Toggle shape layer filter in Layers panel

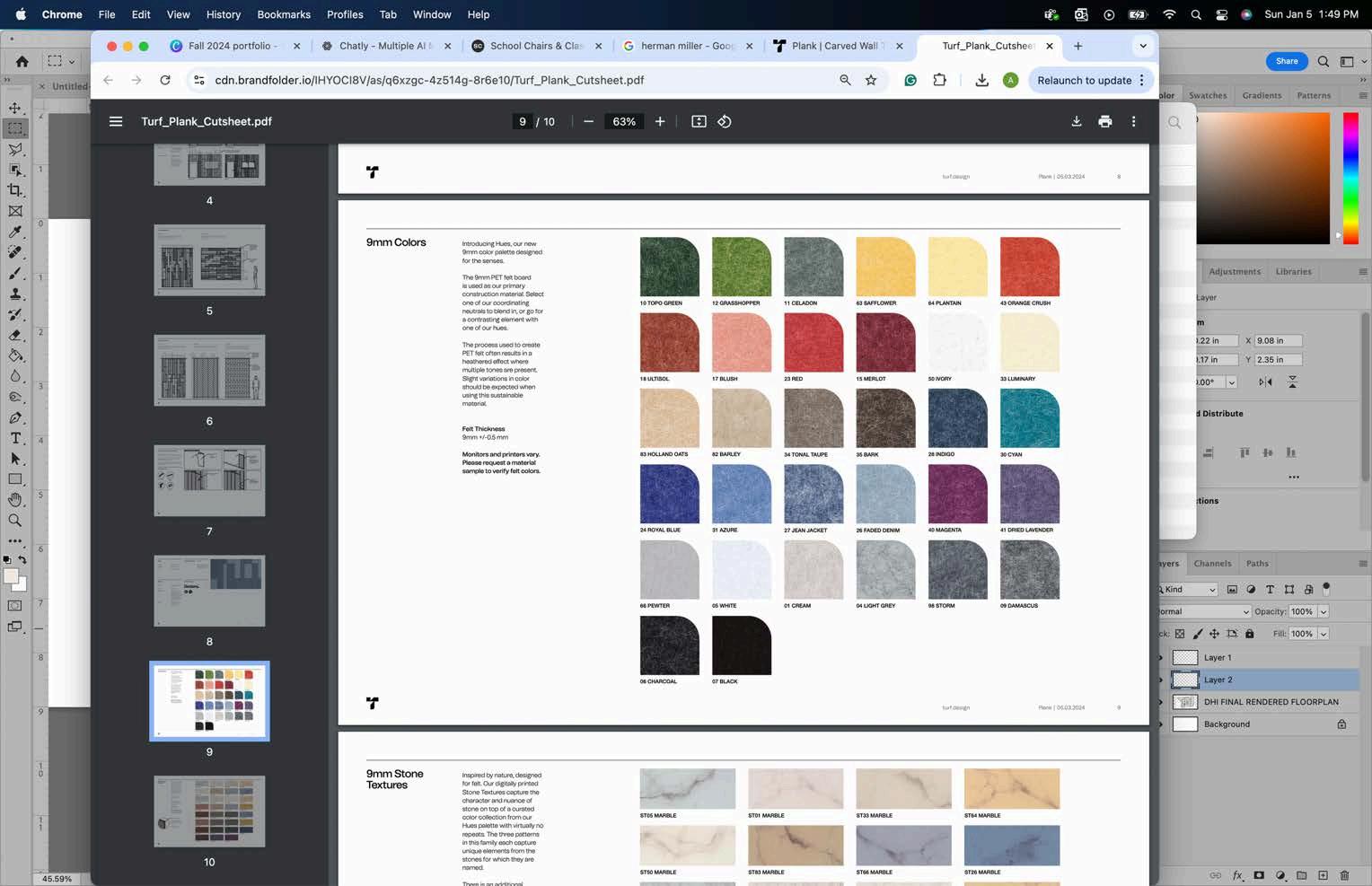click(x=1289, y=589)
